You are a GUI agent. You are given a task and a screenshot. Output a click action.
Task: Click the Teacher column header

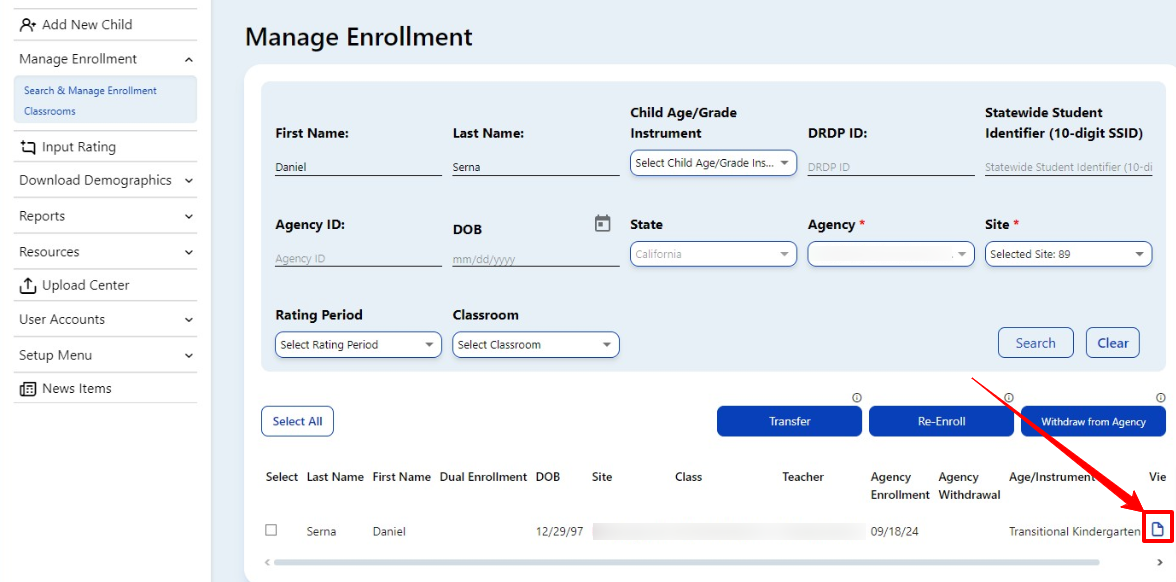[803, 477]
